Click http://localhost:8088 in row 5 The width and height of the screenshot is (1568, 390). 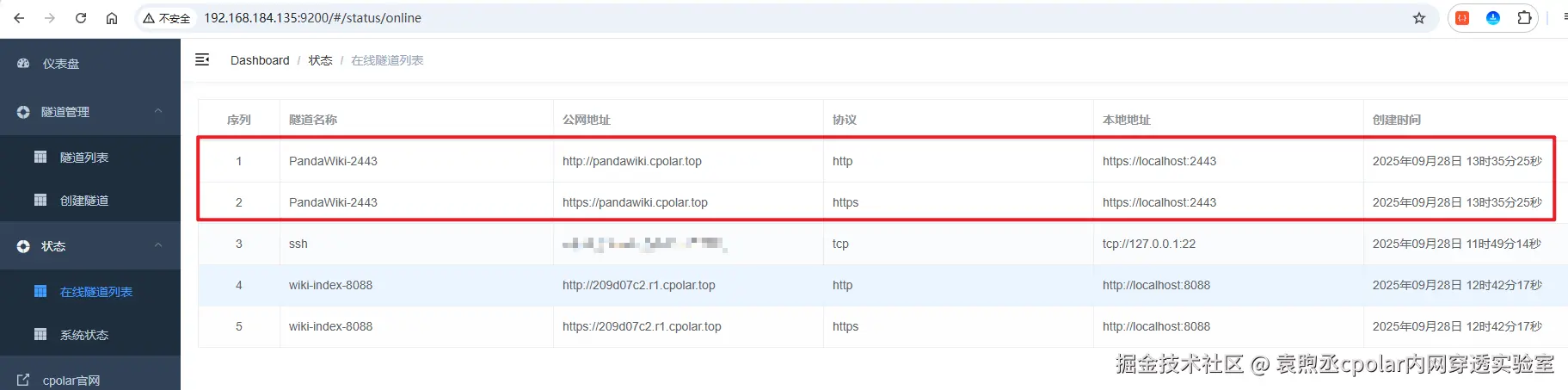click(x=1156, y=326)
